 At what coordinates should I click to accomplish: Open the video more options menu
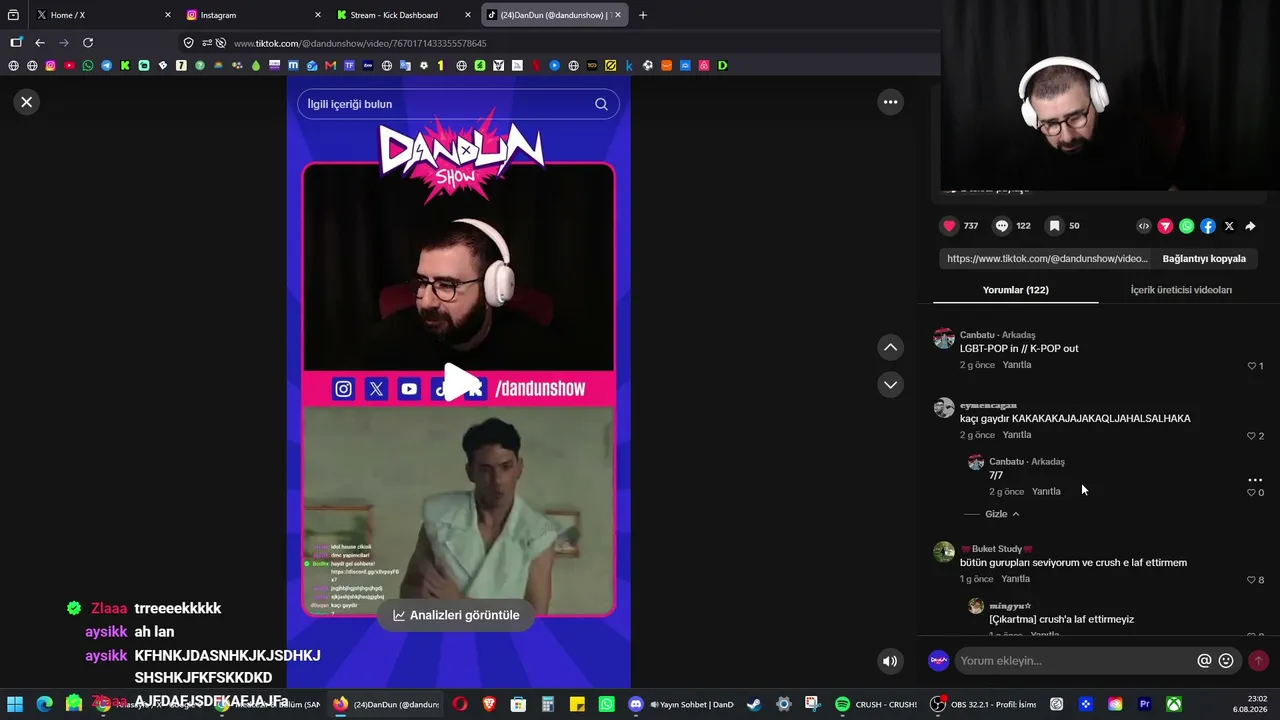(890, 102)
